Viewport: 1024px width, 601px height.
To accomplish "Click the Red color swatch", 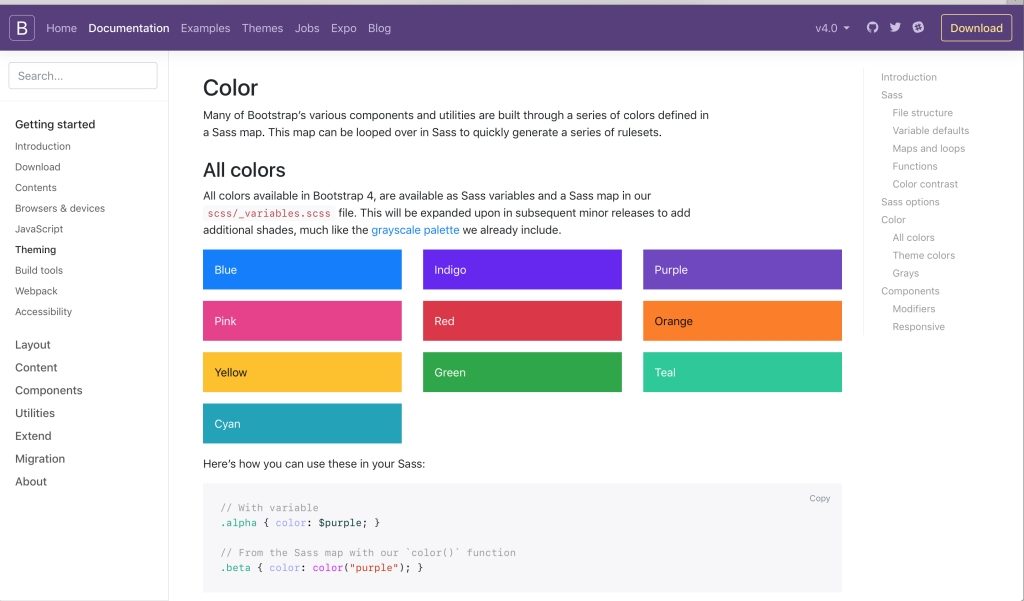I will click(522, 321).
